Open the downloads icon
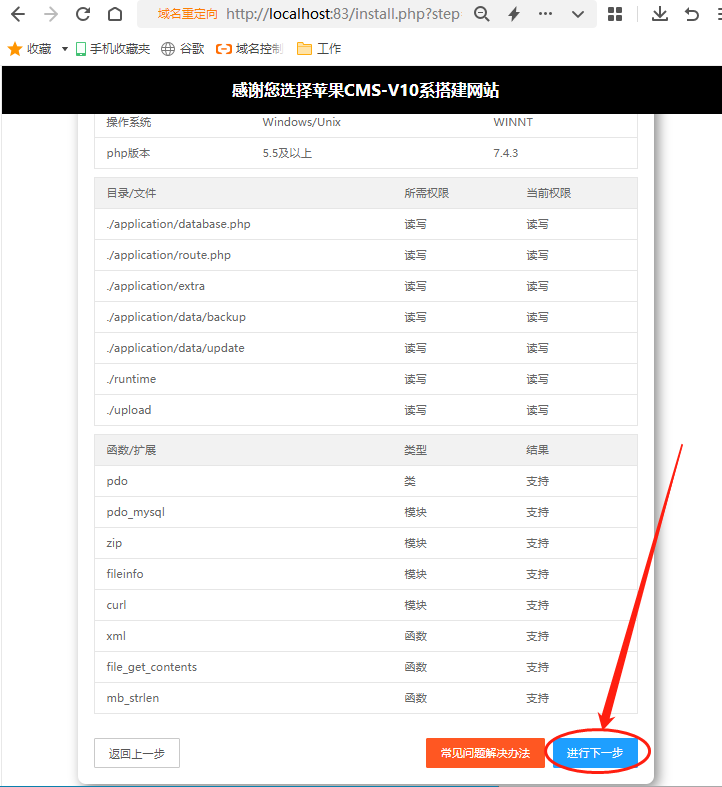Viewport: 722px width, 787px height. click(x=660, y=14)
